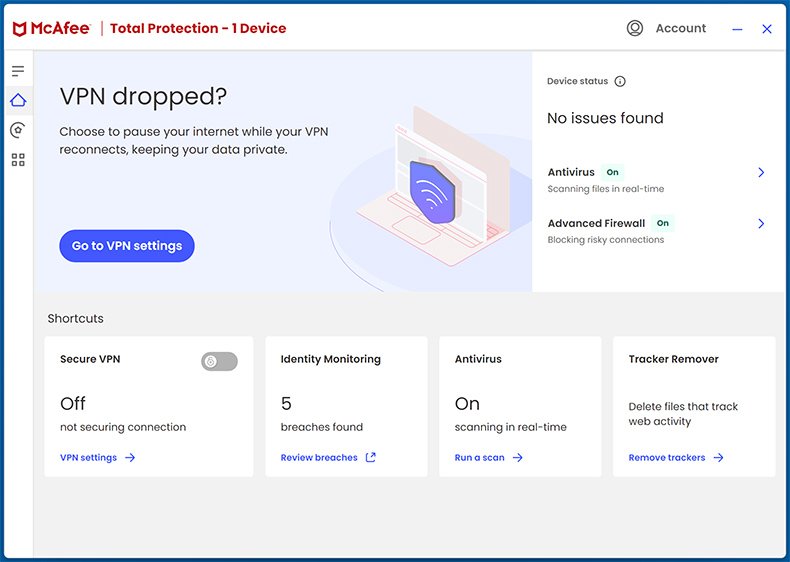
Task: Click the Tracker Remover card title
Action: pyautogui.click(x=673, y=359)
